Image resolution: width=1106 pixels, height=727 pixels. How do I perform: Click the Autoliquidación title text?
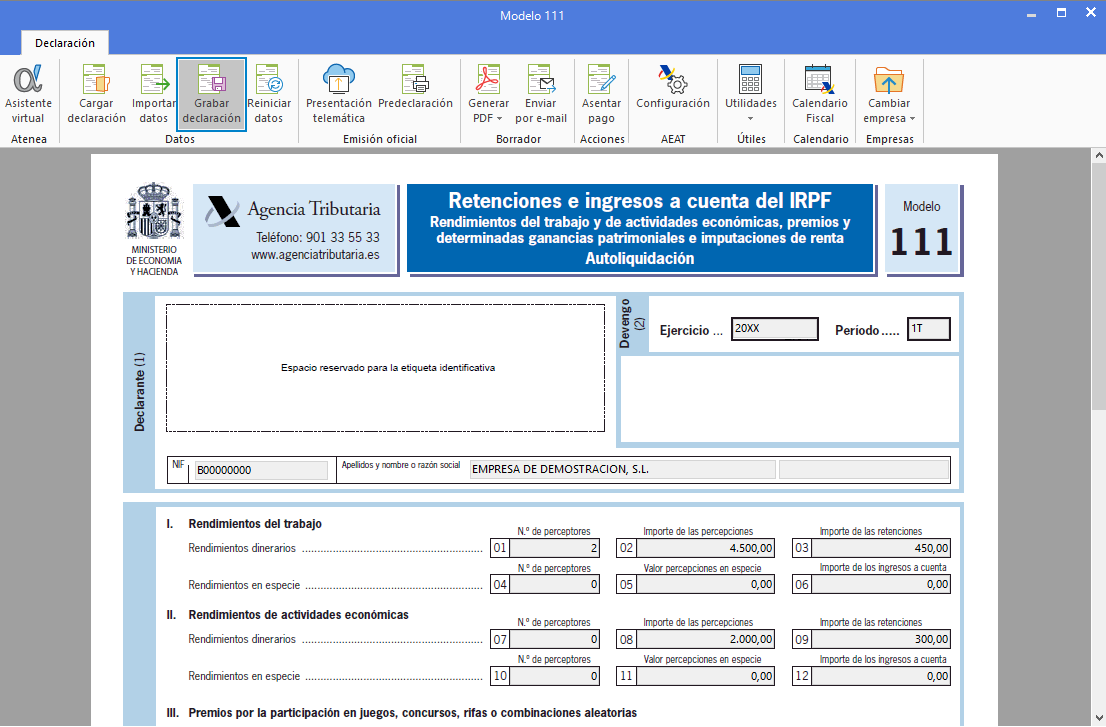[x=640, y=259]
